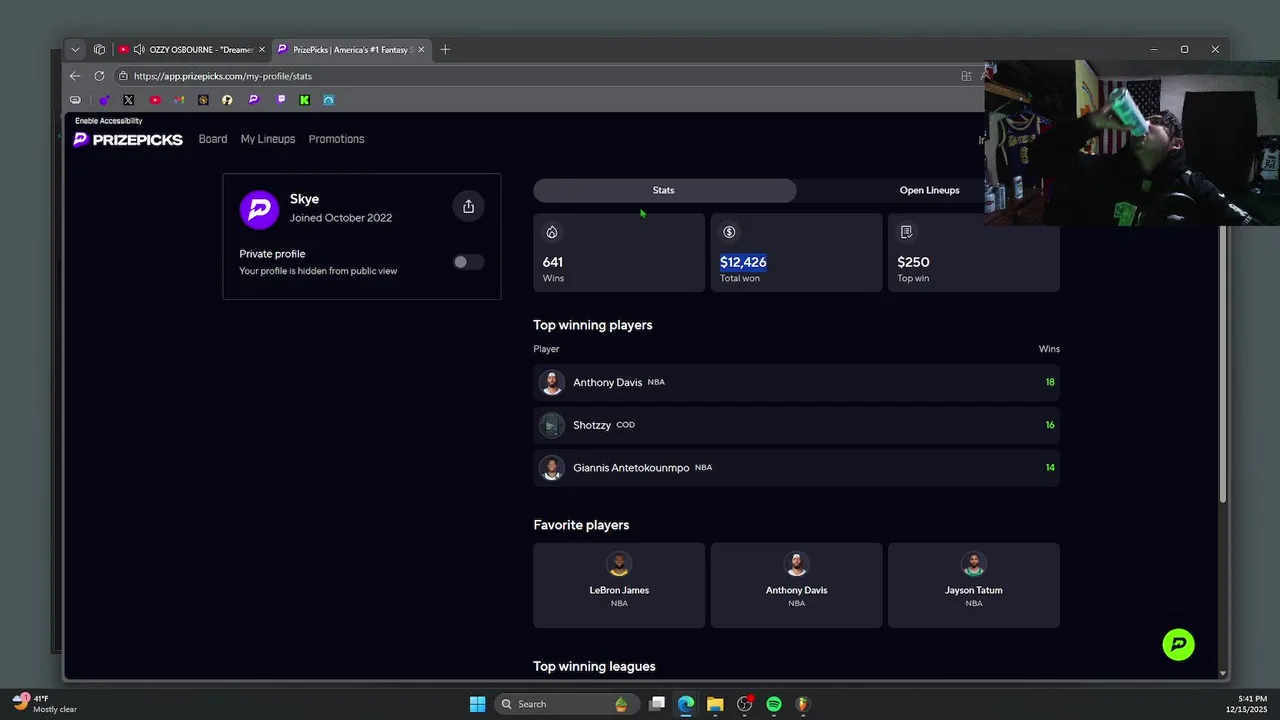This screenshot has height=720, width=1280.
Task: Open the Board menu item
Action: coord(213,139)
